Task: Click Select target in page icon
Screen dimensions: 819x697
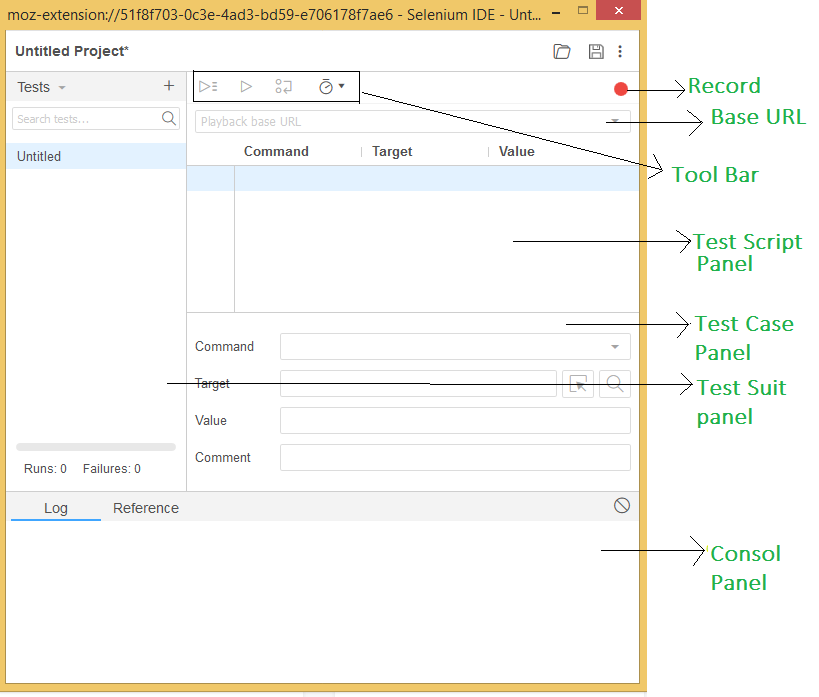Action: (578, 385)
